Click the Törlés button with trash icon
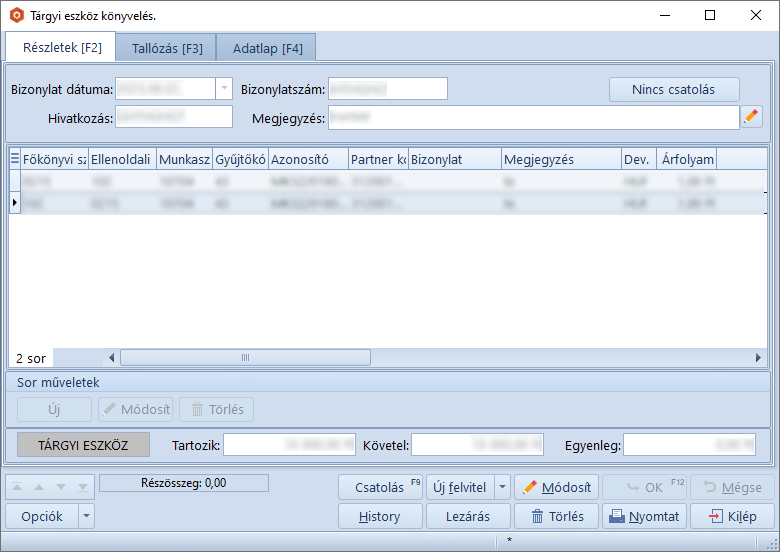The image size is (780, 552). pyautogui.click(x=555, y=516)
